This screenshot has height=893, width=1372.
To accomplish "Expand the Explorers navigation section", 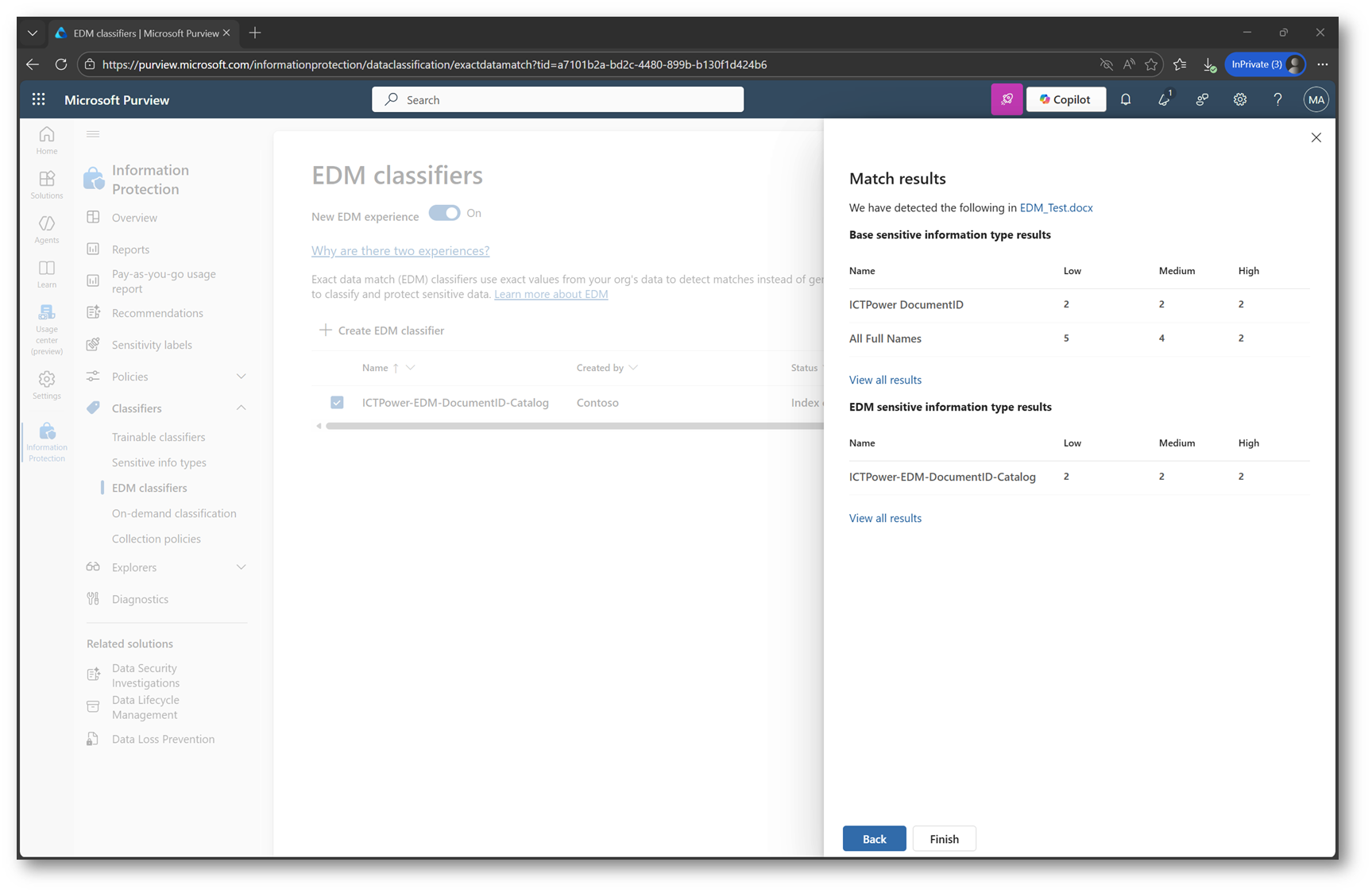I will pyautogui.click(x=241, y=567).
